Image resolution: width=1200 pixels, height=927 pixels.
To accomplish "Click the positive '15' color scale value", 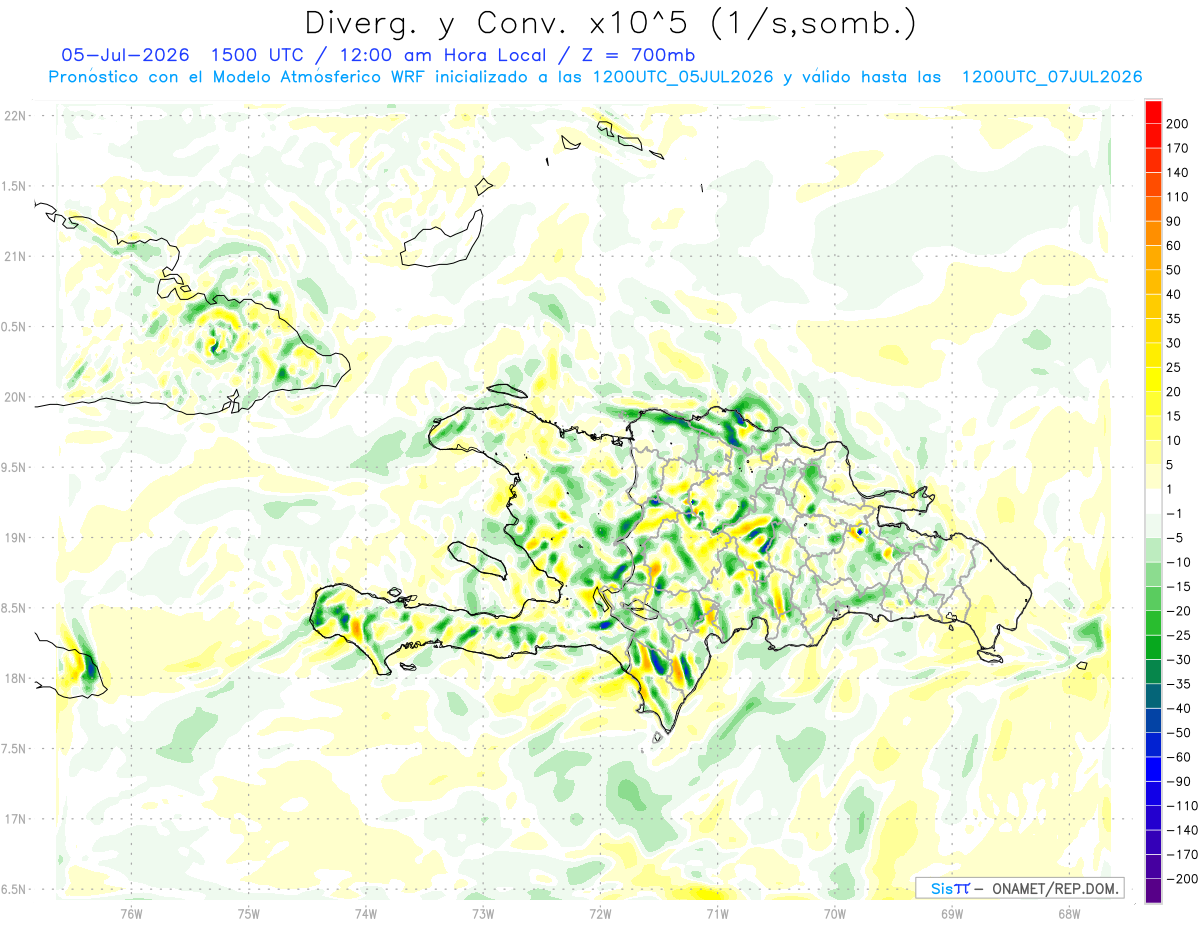I will point(1174,416).
